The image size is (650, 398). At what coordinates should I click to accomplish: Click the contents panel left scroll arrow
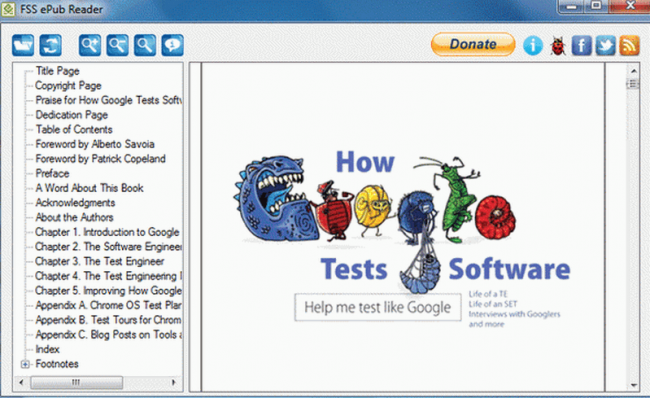[x=21, y=382]
